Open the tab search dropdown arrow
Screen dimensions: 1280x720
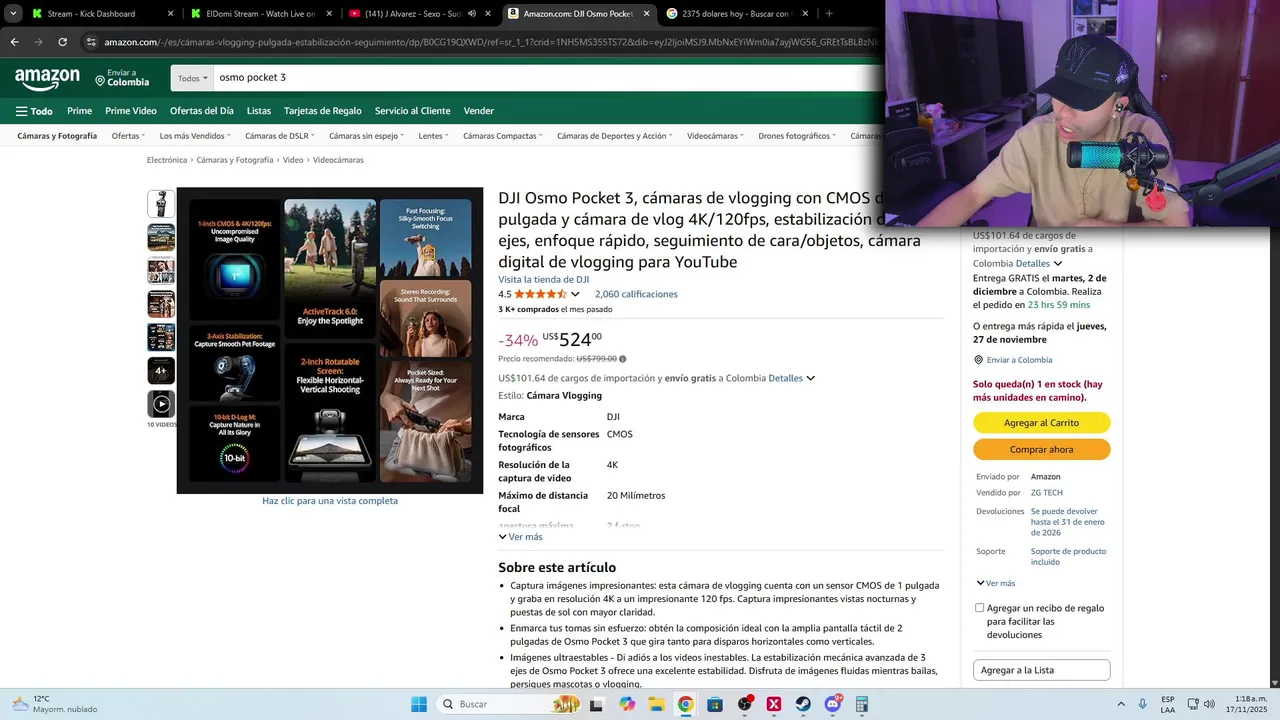click(x=13, y=14)
